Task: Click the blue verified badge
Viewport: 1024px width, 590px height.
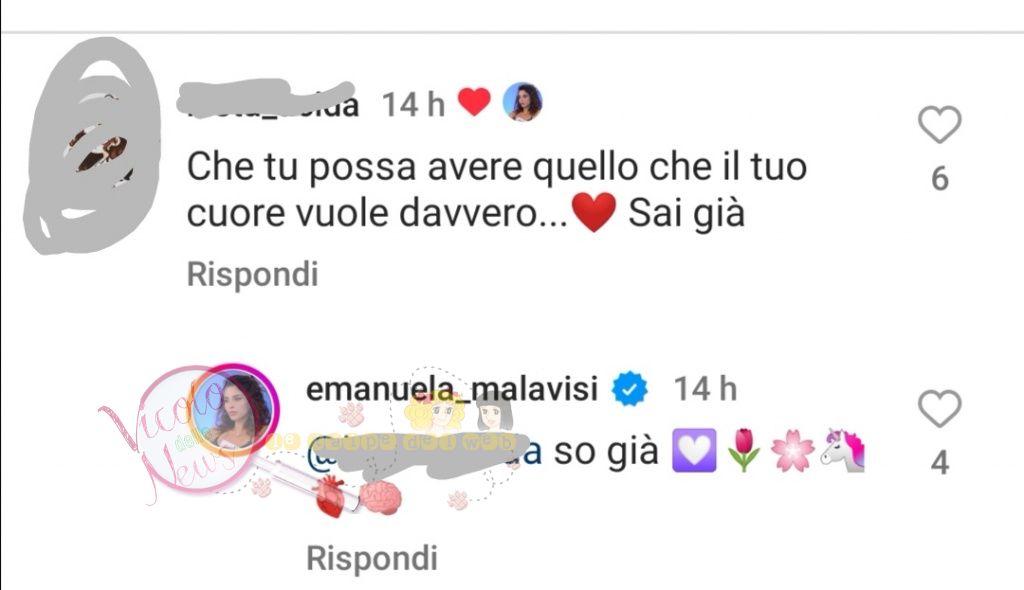Action: pyautogui.click(x=630, y=389)
